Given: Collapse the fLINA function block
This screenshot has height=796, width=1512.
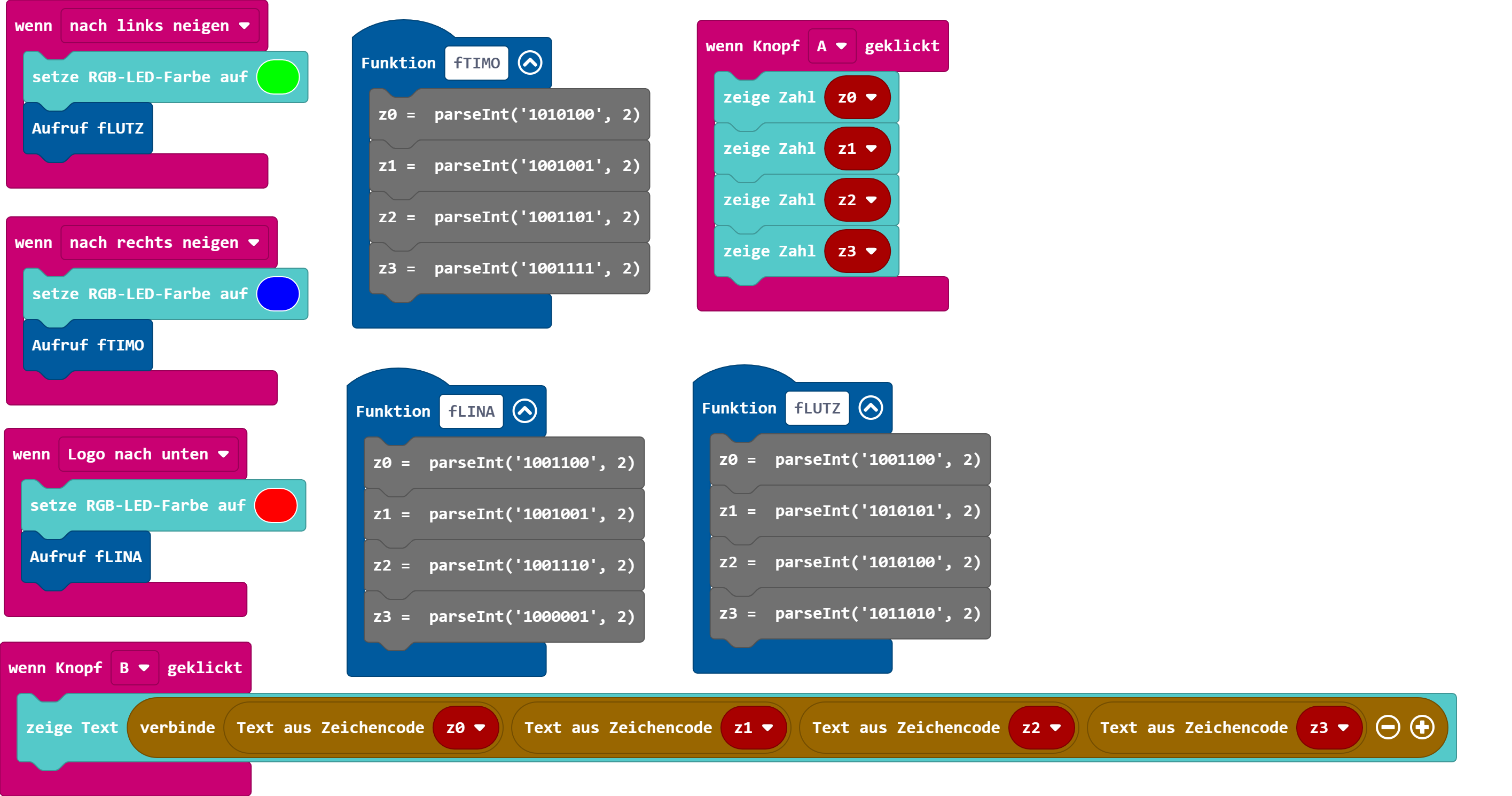Looking at the screenshot, I should (x=524, y=411).
